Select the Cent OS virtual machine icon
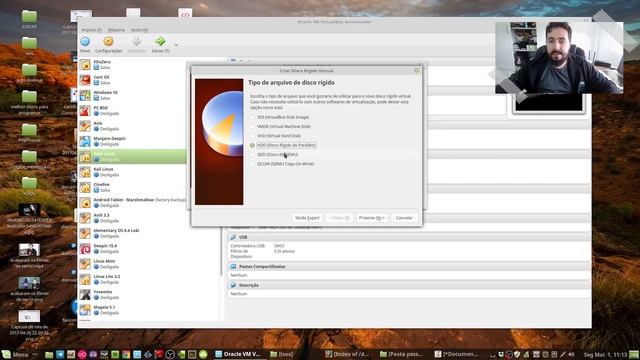Viewport: 640px width, 360px height. click(x=85, y=80)
